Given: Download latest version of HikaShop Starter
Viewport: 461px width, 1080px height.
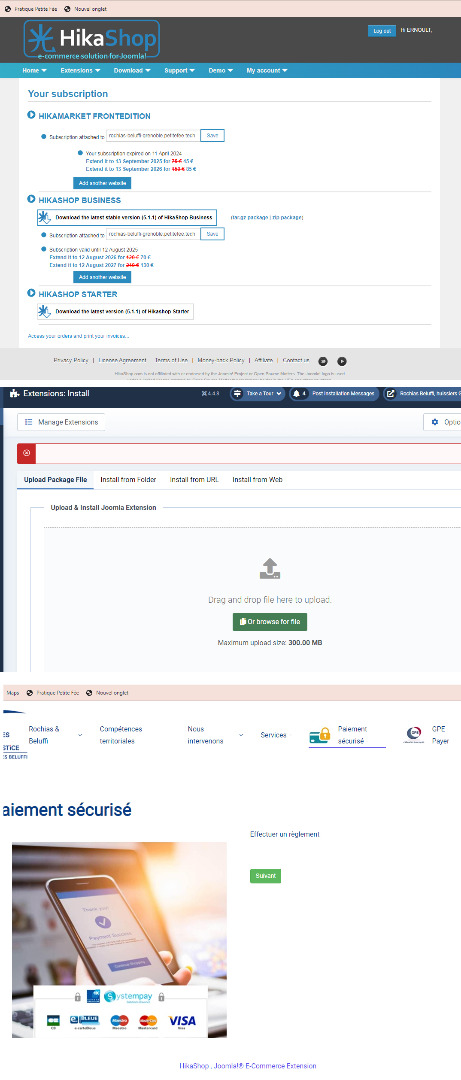Looking at the screenshot, I should (116, 311).
